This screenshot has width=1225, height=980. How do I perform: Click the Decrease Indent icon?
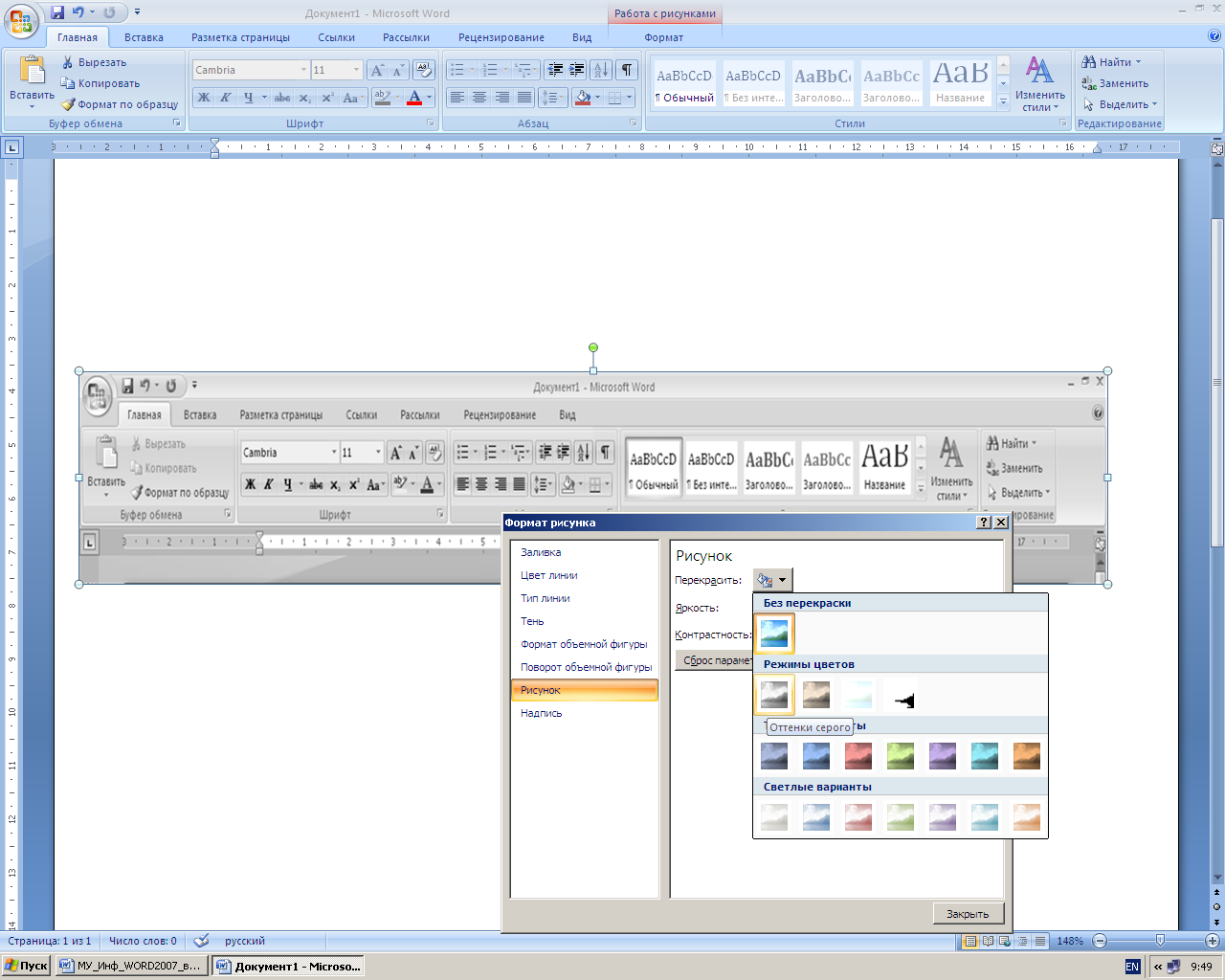click(x=555, y=70)
